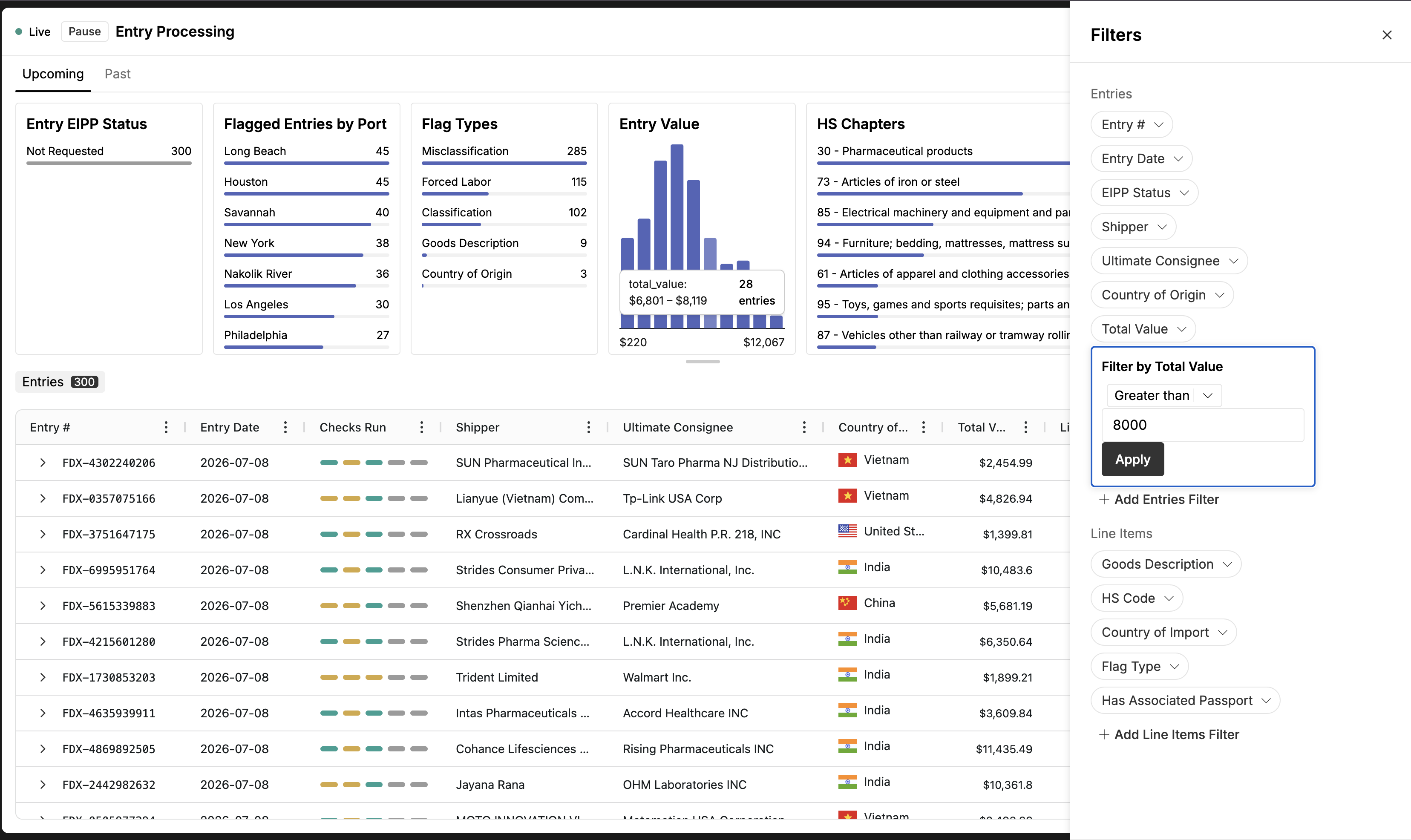Expand row FDX-1730853203

(43, 677)
